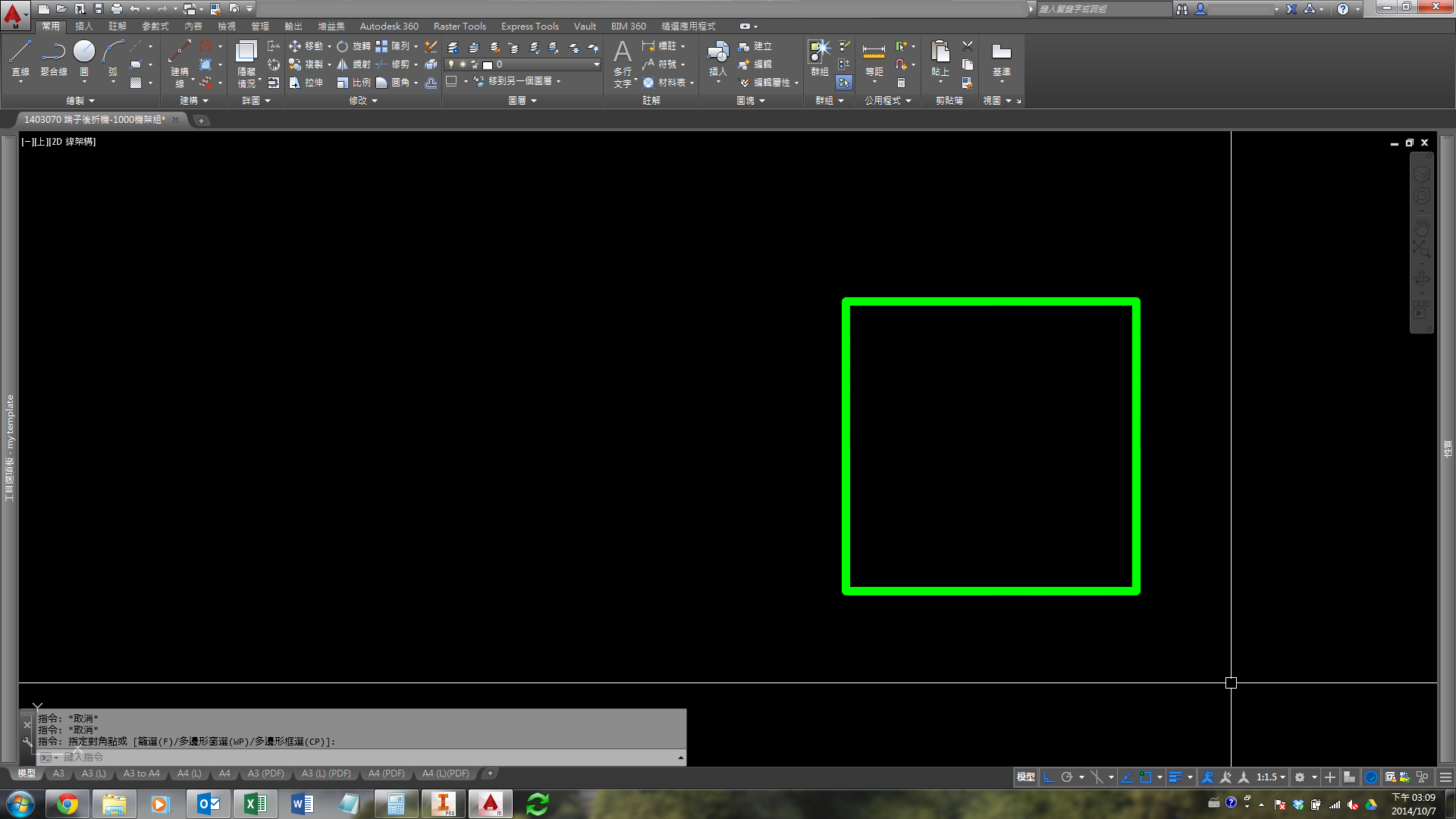Toggle annotation visibility in status bar
The image size is (1456, 819).
[1208, 777]
